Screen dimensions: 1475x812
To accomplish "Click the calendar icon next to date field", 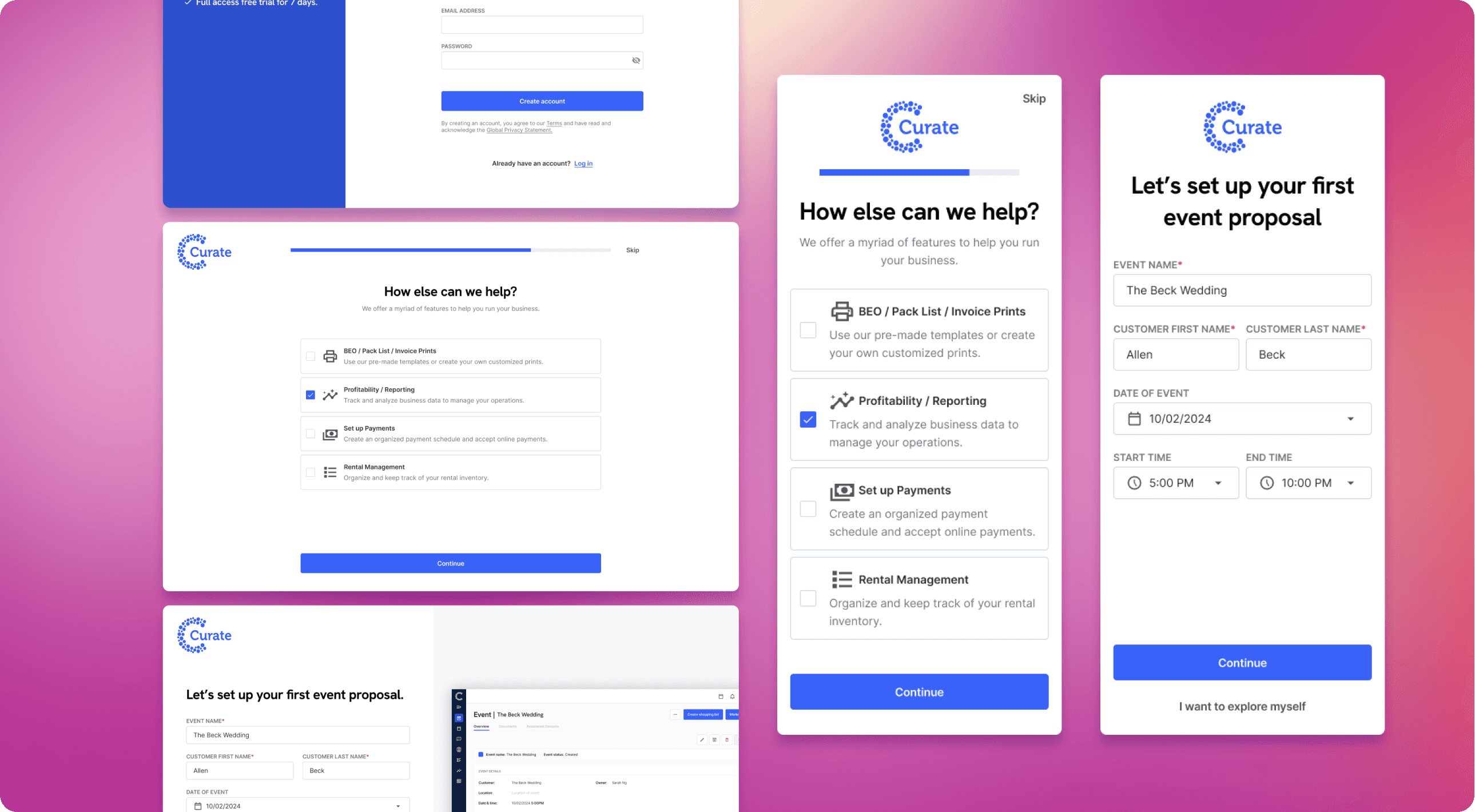I will (1134, 418).
